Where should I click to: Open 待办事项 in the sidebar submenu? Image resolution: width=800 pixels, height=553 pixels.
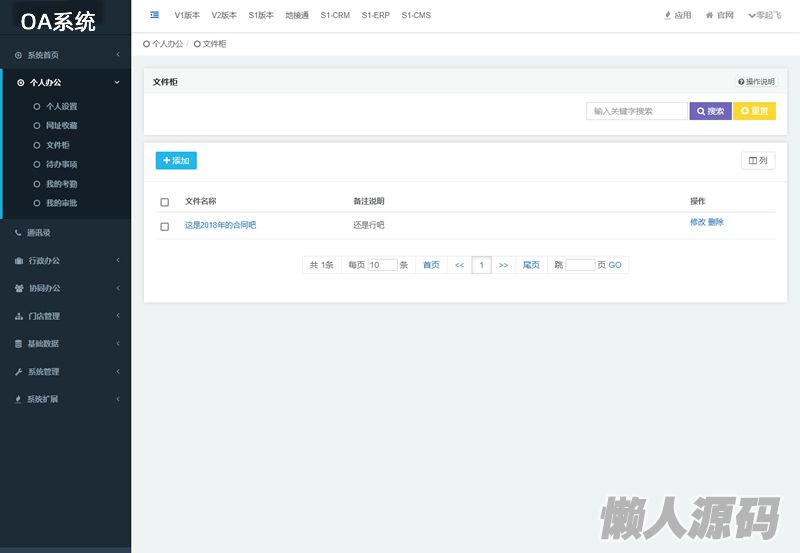tap(61, 164)
